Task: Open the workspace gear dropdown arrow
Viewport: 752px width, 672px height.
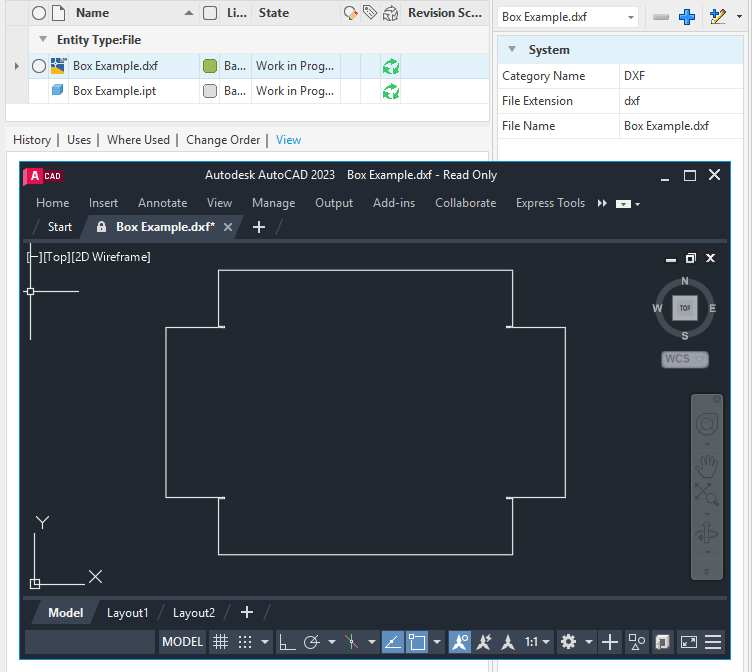Action: click(x=589, y=642)
